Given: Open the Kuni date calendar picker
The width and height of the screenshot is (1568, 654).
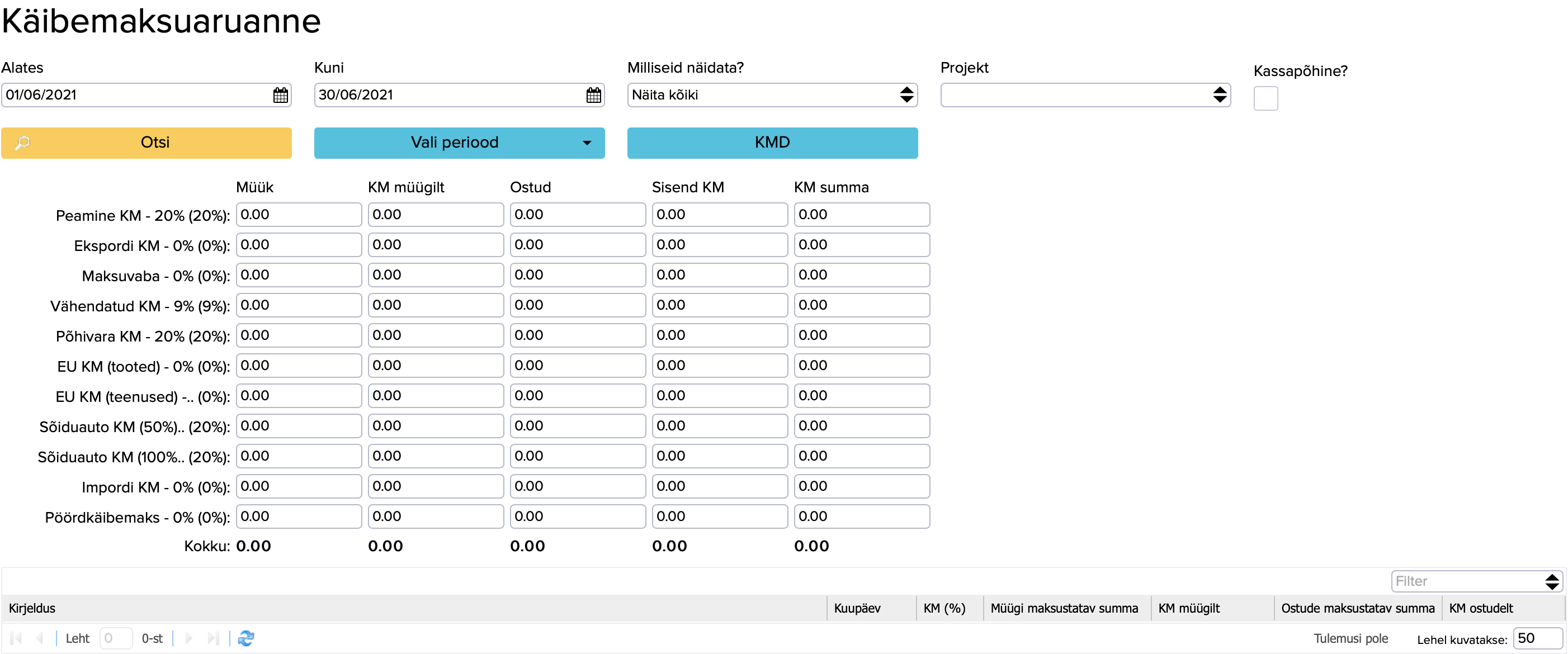Looking at the screenshot, I should (x=593, y=95).
